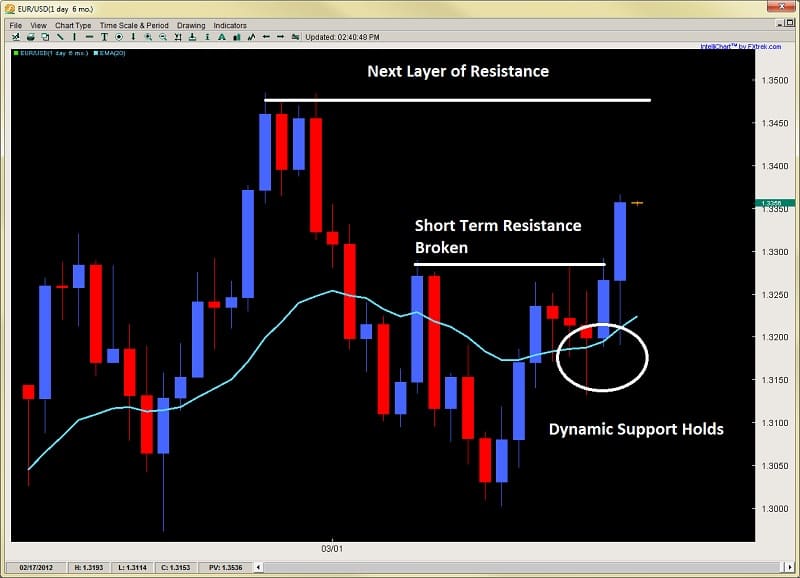Click the horizontal scrollbar track

pyautogui.click(x=523, y=567)
